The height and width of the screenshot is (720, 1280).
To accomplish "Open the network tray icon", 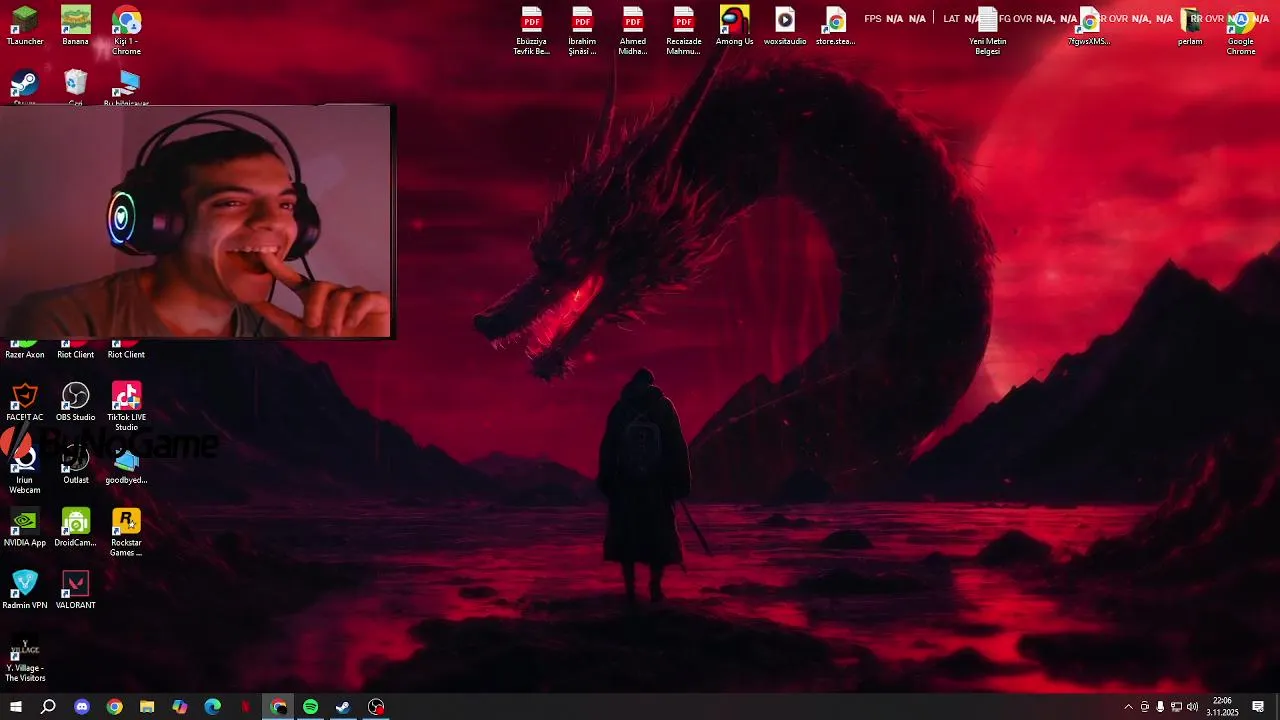I will tap(1176, 707).
